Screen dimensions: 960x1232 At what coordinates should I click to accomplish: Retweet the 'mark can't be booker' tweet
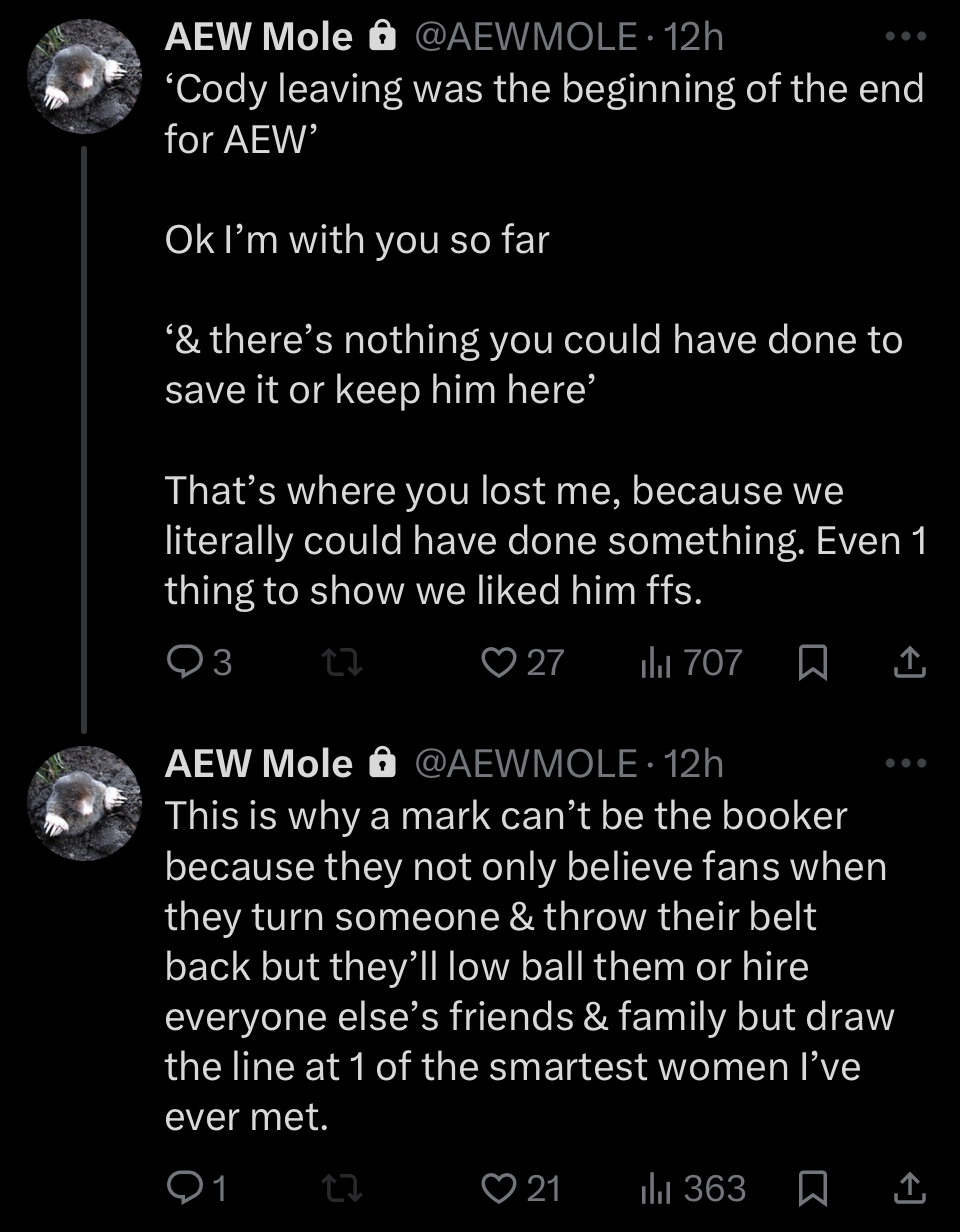click(345, 1187)
